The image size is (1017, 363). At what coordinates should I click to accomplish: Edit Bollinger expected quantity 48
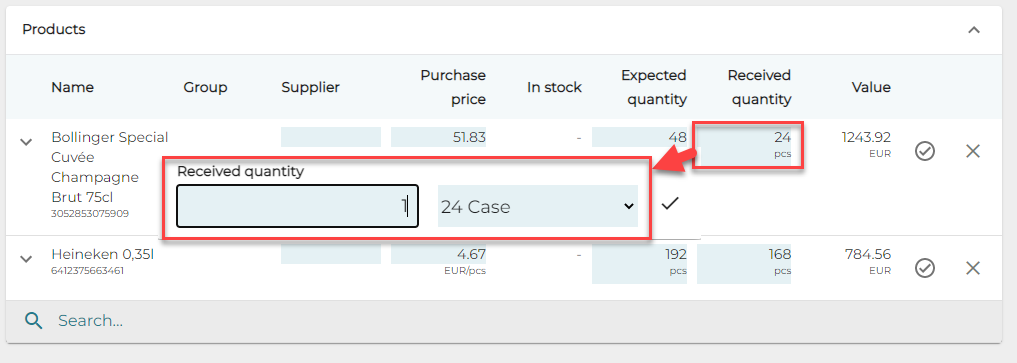(640, 137)
